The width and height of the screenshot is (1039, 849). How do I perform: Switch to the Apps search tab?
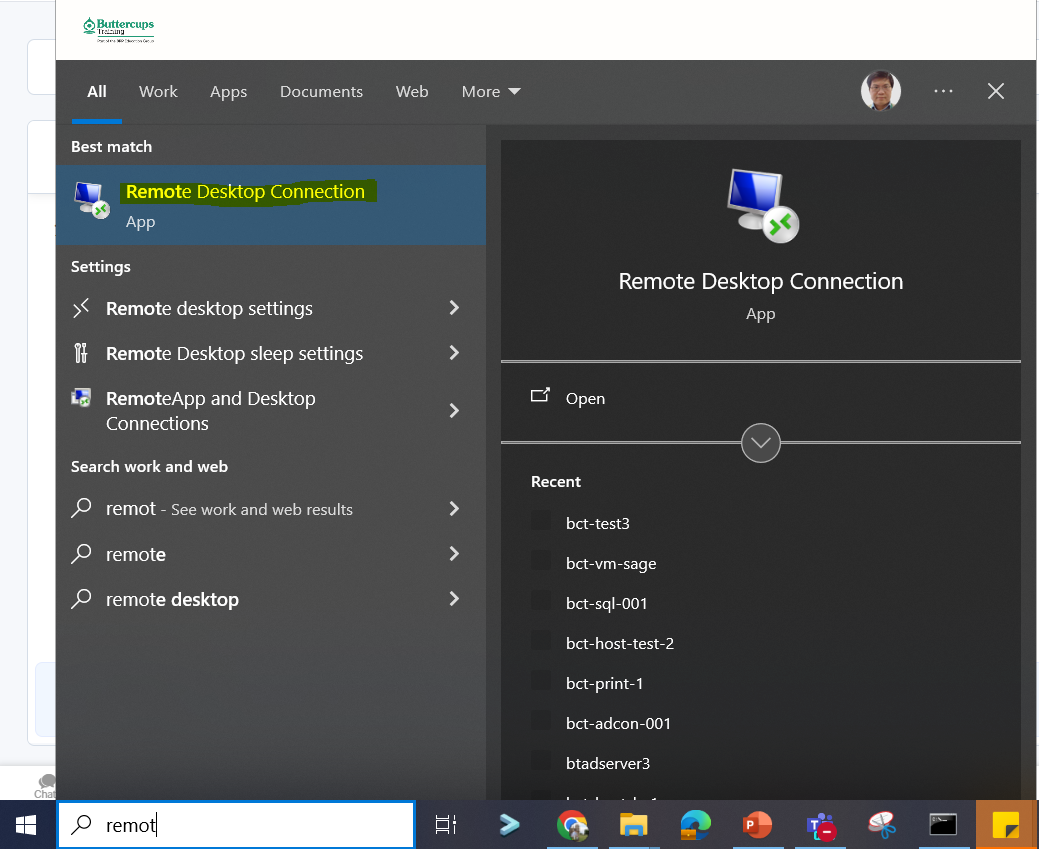point(228,91)
